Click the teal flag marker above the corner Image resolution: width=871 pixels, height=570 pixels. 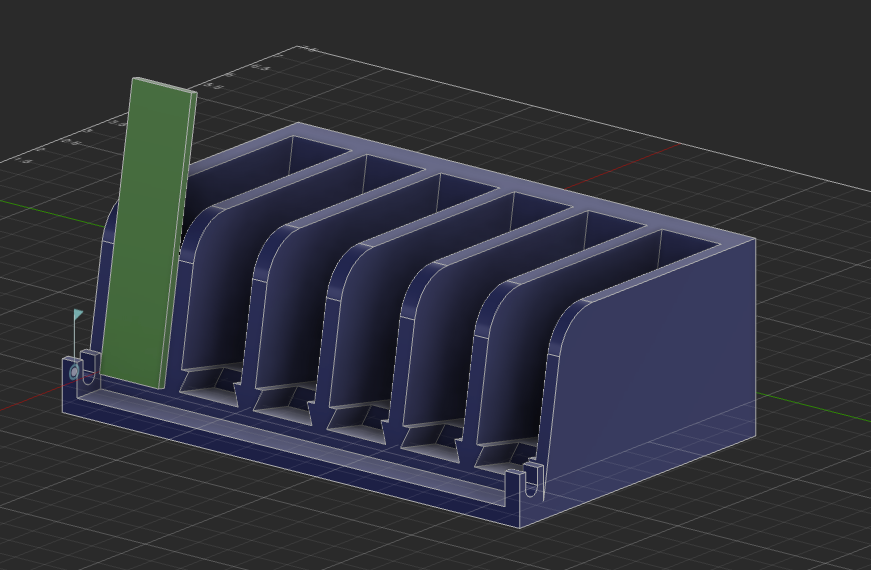pyautogui.click(x=78, y=315)
